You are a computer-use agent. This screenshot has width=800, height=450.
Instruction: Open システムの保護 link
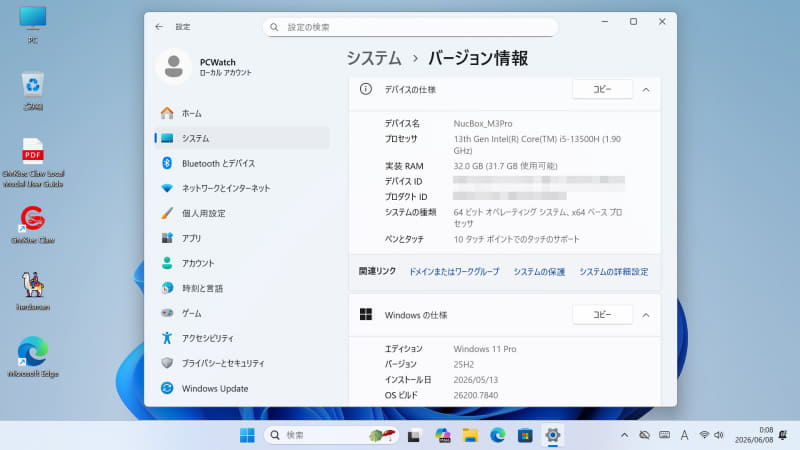pos(539,272)
